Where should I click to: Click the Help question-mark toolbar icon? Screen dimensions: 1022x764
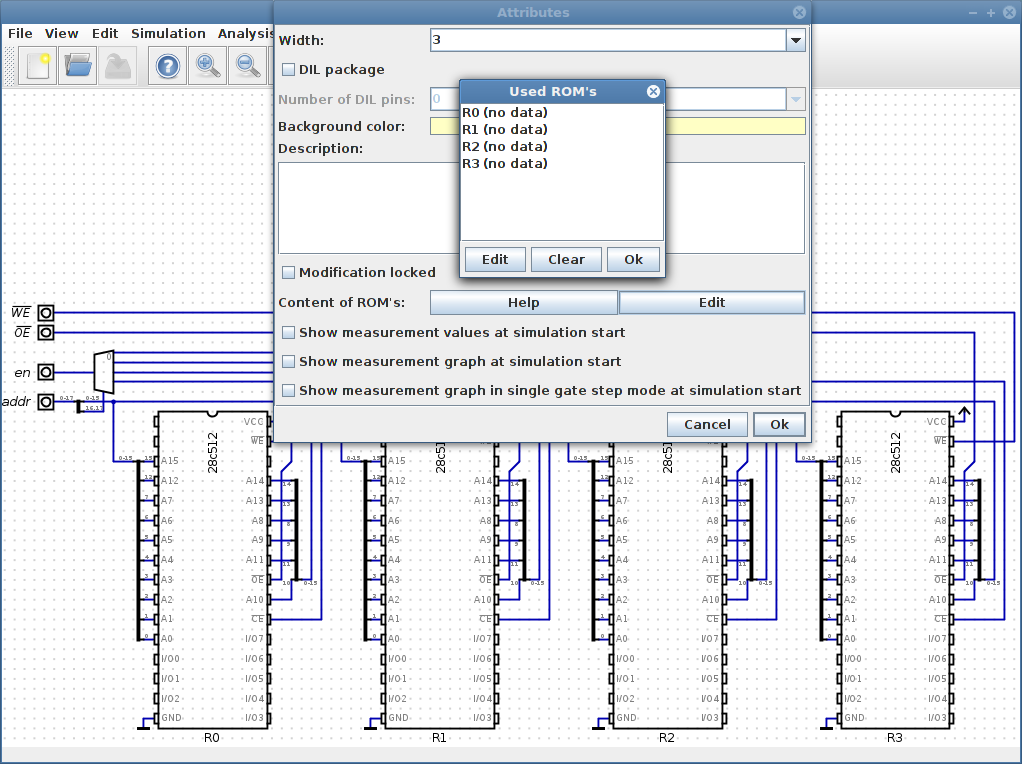(x=167, y=65)
